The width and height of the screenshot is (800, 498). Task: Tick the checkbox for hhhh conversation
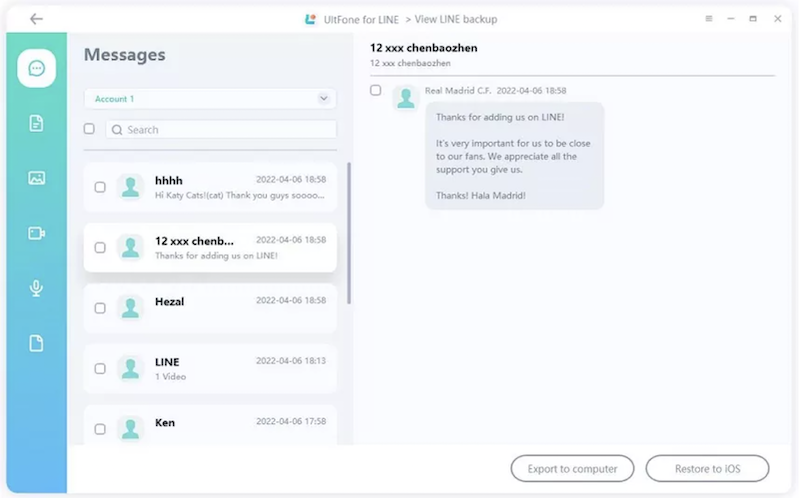100,187
